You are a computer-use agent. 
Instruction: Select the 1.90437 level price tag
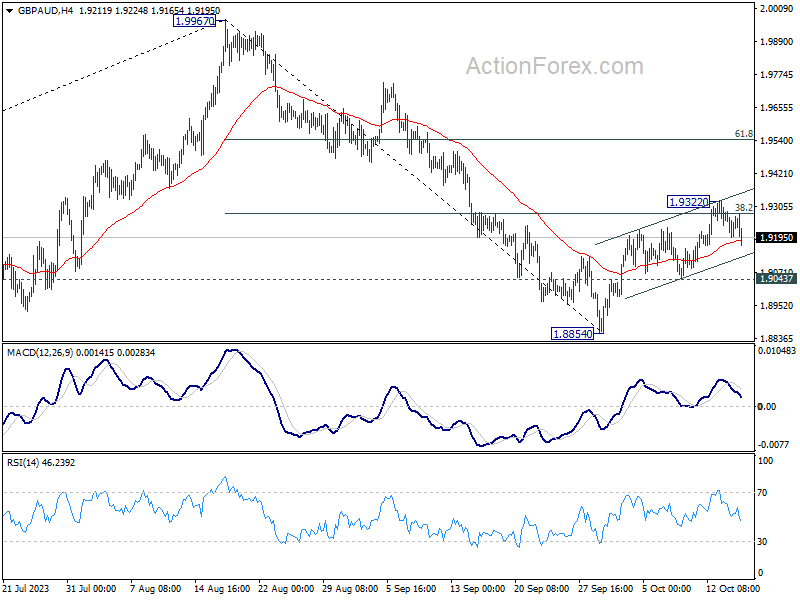point(777,279)
